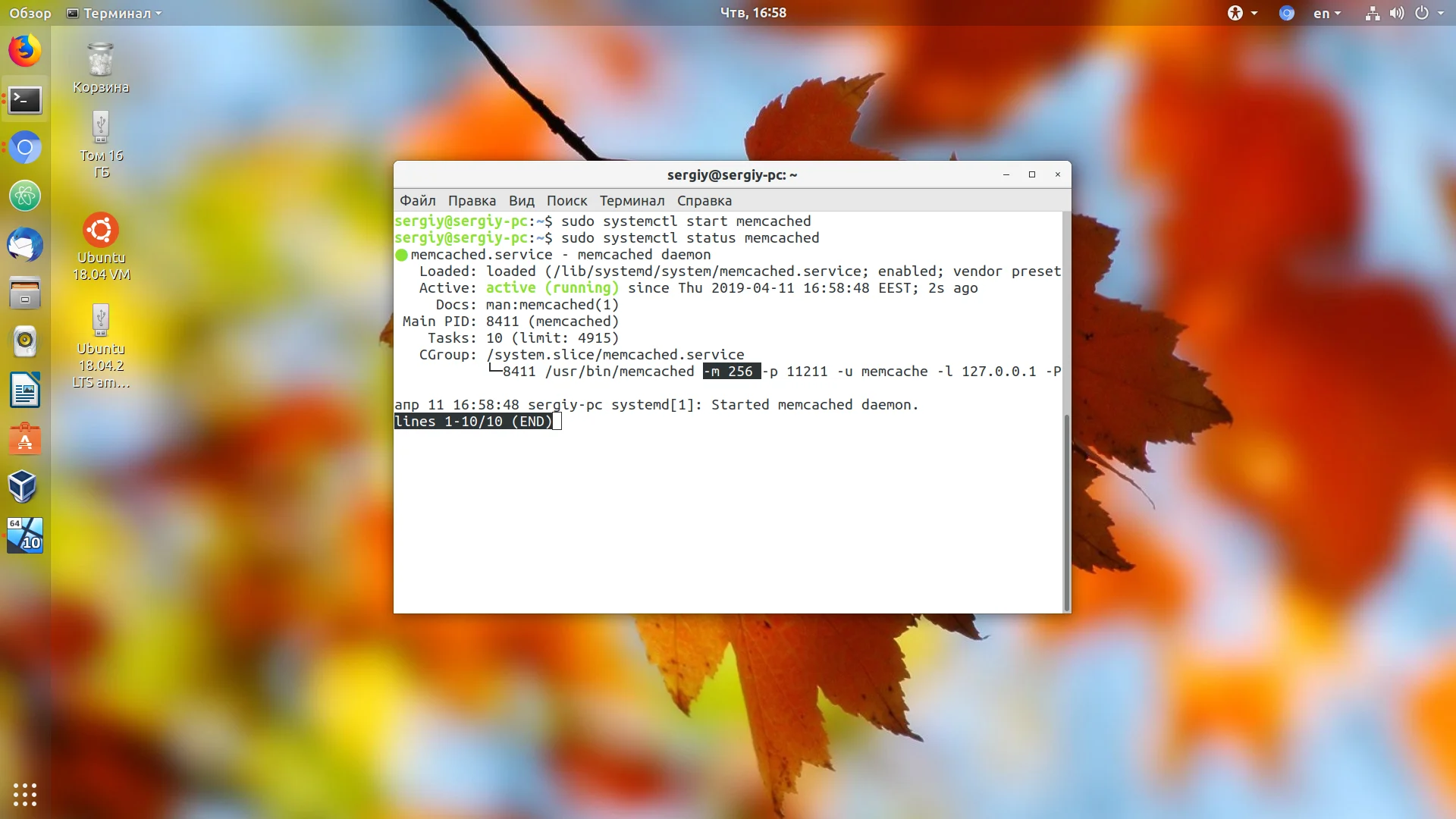1456x819 pixels.
Task: Click the Обзор activities button
Action: point(30,13)
